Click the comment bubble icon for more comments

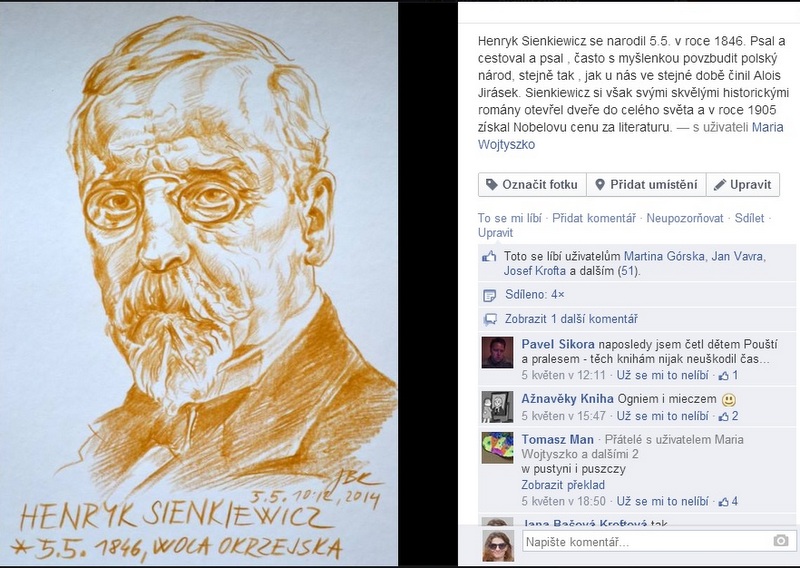click(490, 319)
